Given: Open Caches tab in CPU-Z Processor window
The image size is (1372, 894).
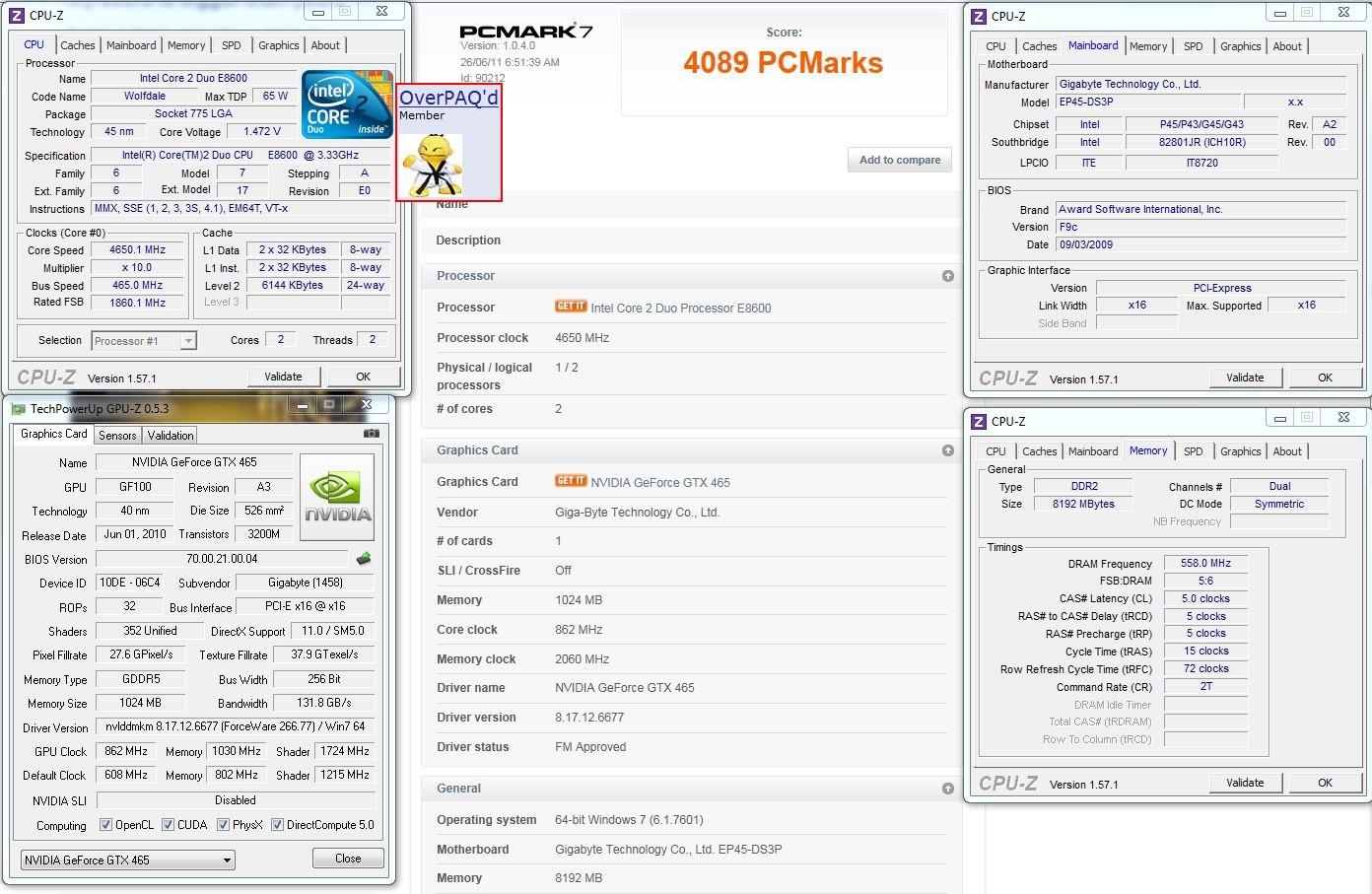Looking at the screenshot, I should (78, 45).
